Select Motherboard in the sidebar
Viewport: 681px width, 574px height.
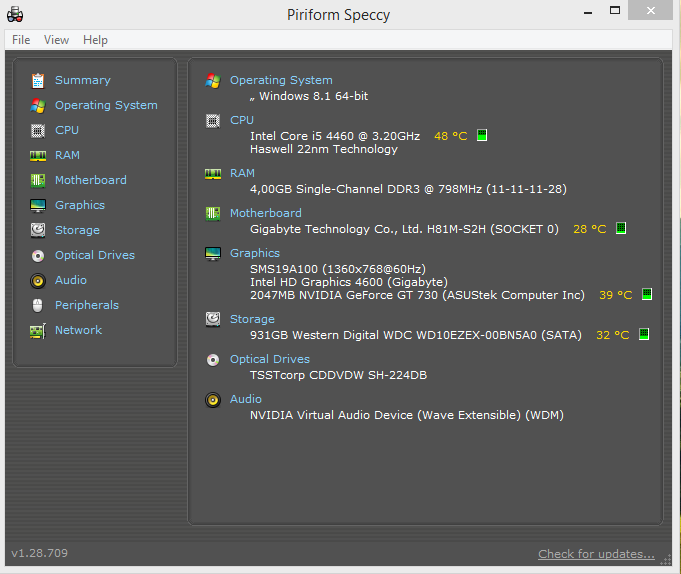(91, 180)
